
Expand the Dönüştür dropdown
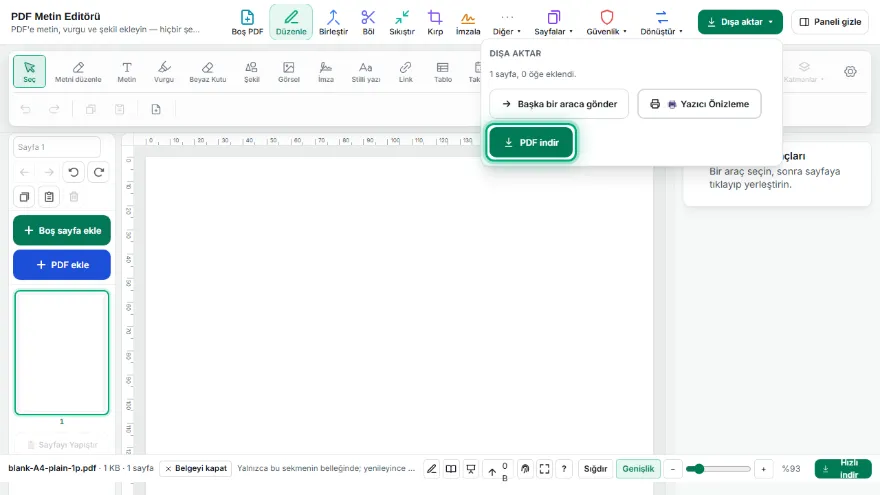click(x=661, y=22)
